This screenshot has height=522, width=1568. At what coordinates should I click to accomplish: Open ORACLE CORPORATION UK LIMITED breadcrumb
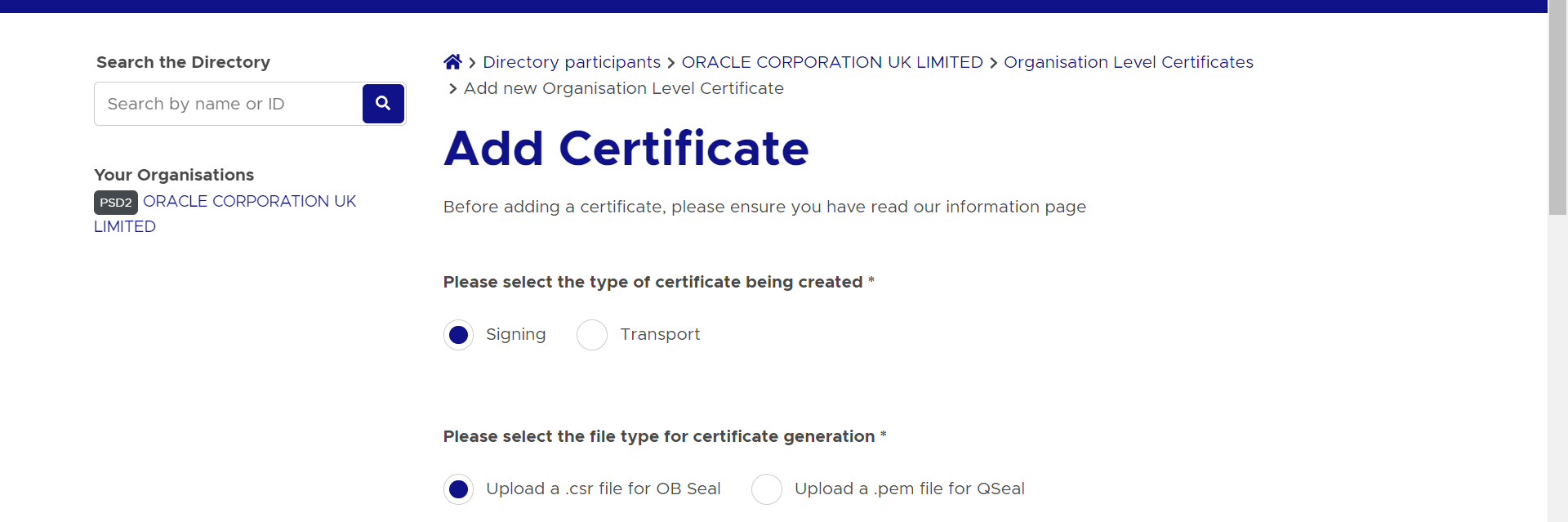pyautogui.click(x=831, y=62)
